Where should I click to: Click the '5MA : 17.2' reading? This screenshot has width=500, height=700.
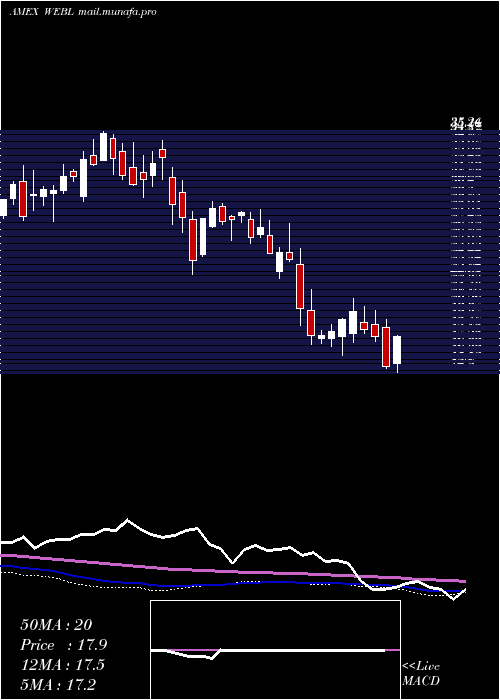pos(58,684)
